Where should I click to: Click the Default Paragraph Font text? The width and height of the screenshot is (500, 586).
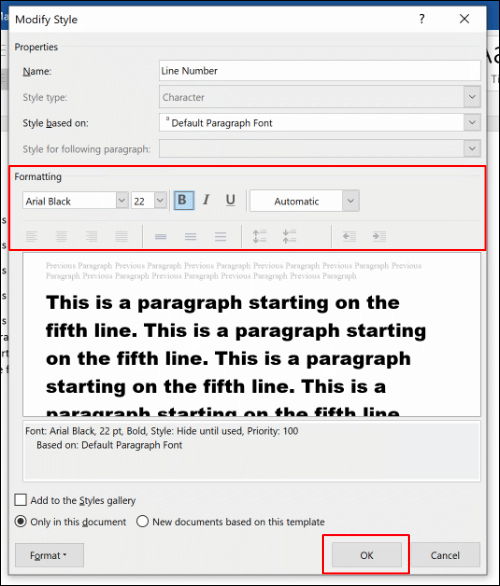(222, 123)
